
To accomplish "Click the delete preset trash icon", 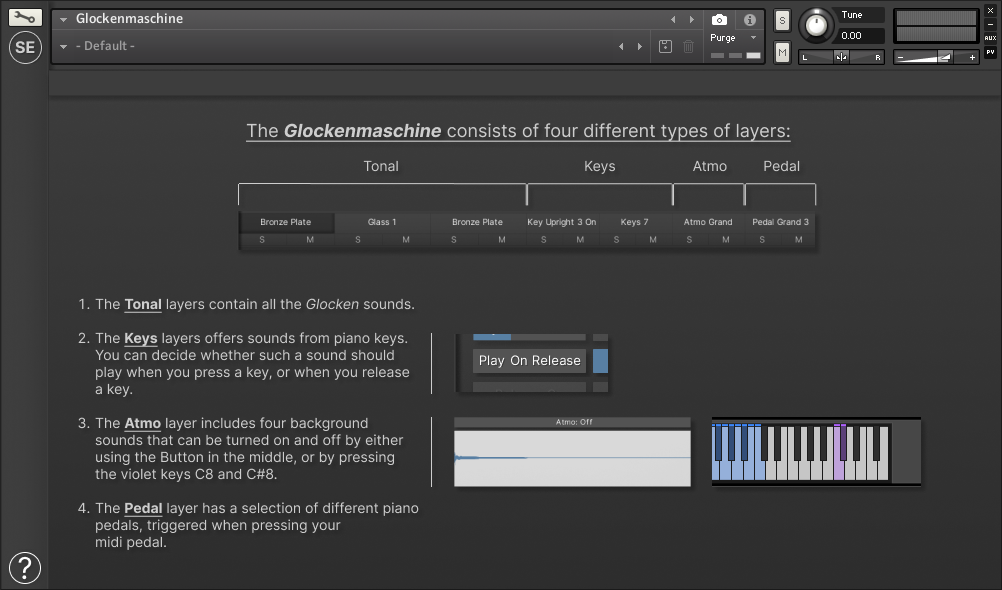I will [689, 46].
